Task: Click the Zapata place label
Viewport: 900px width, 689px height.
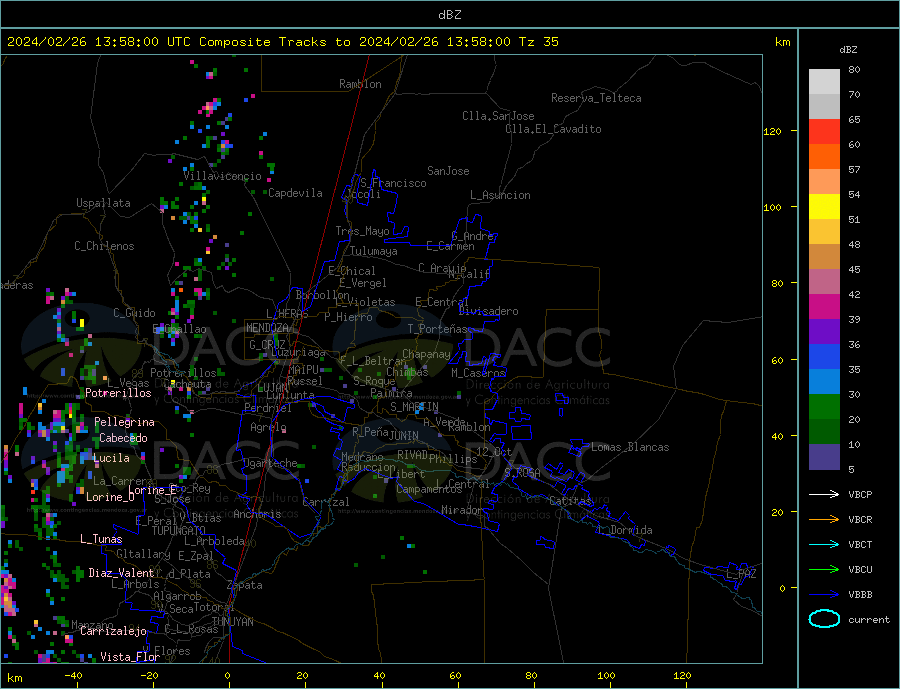Action: [245, 586]
